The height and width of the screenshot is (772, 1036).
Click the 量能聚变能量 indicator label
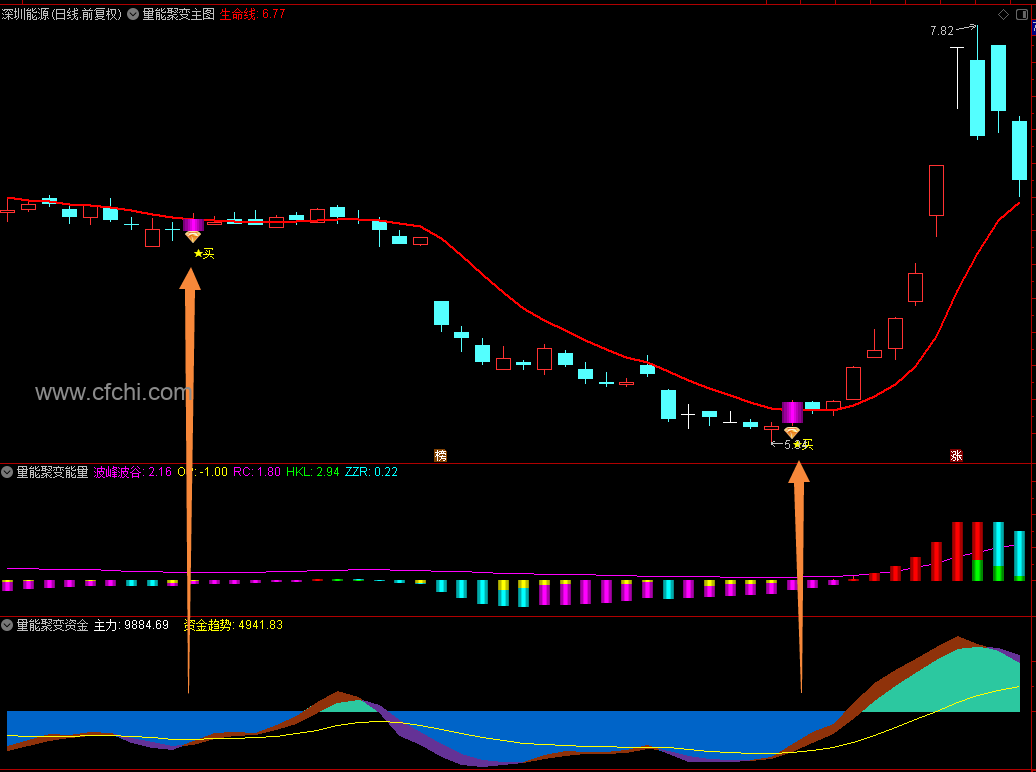[x=52, y=472]
